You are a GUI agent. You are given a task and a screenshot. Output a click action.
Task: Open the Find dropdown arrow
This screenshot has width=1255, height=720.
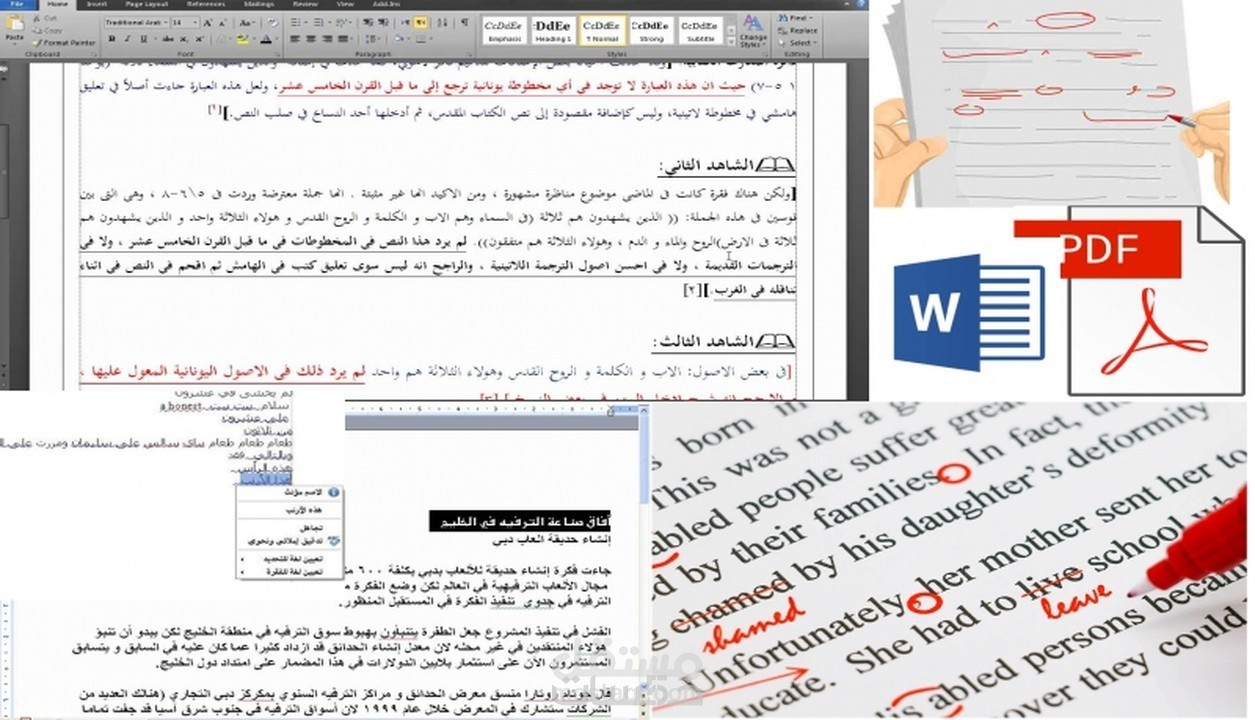point(811,18)
